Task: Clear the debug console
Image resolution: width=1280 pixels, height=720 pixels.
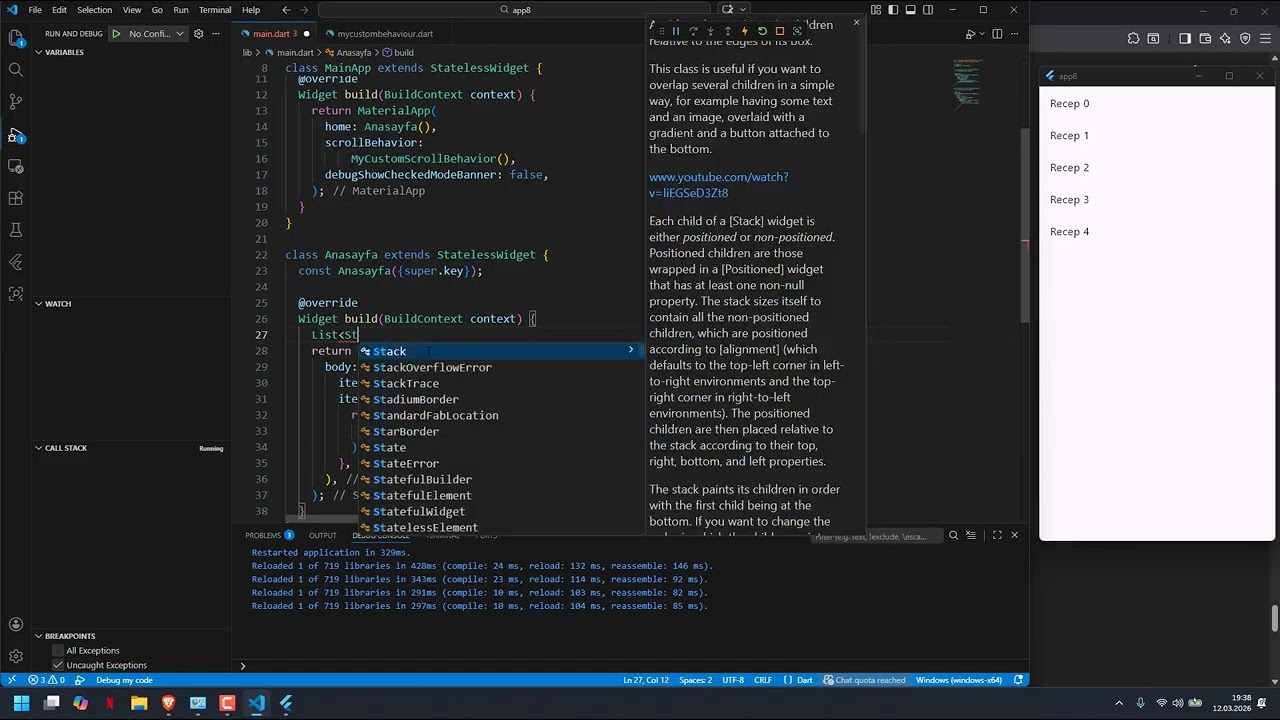Action: click(x=970, y=536)
